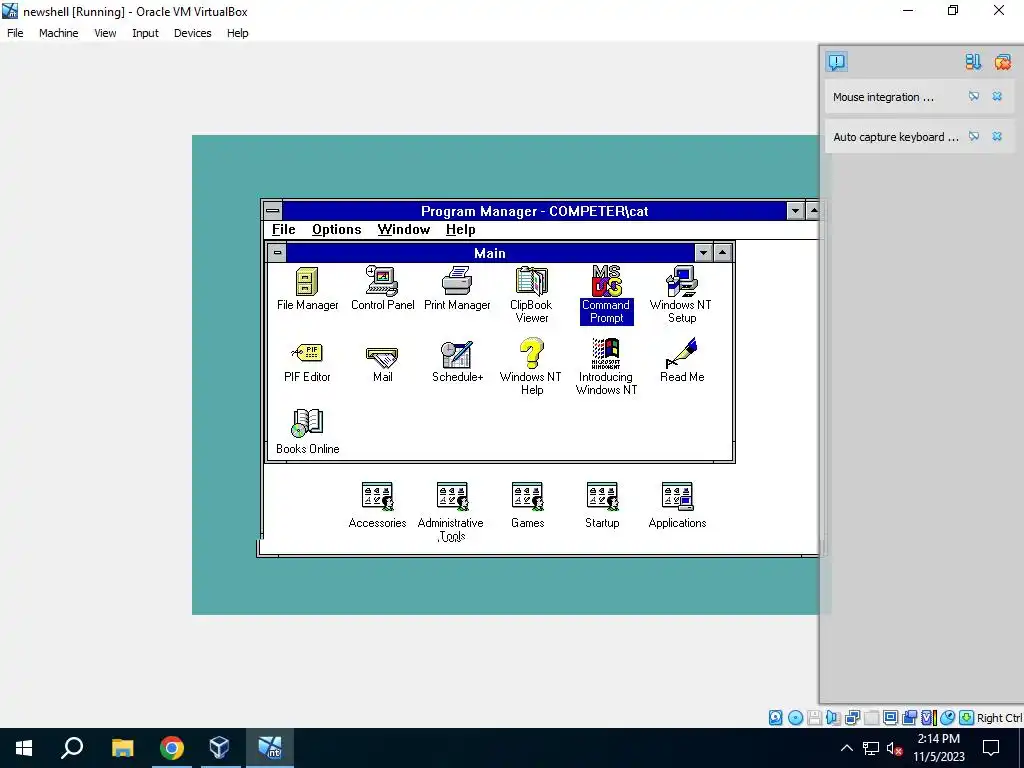
Task: Click Mouse integration notification text
Action: tap(883, 97)
